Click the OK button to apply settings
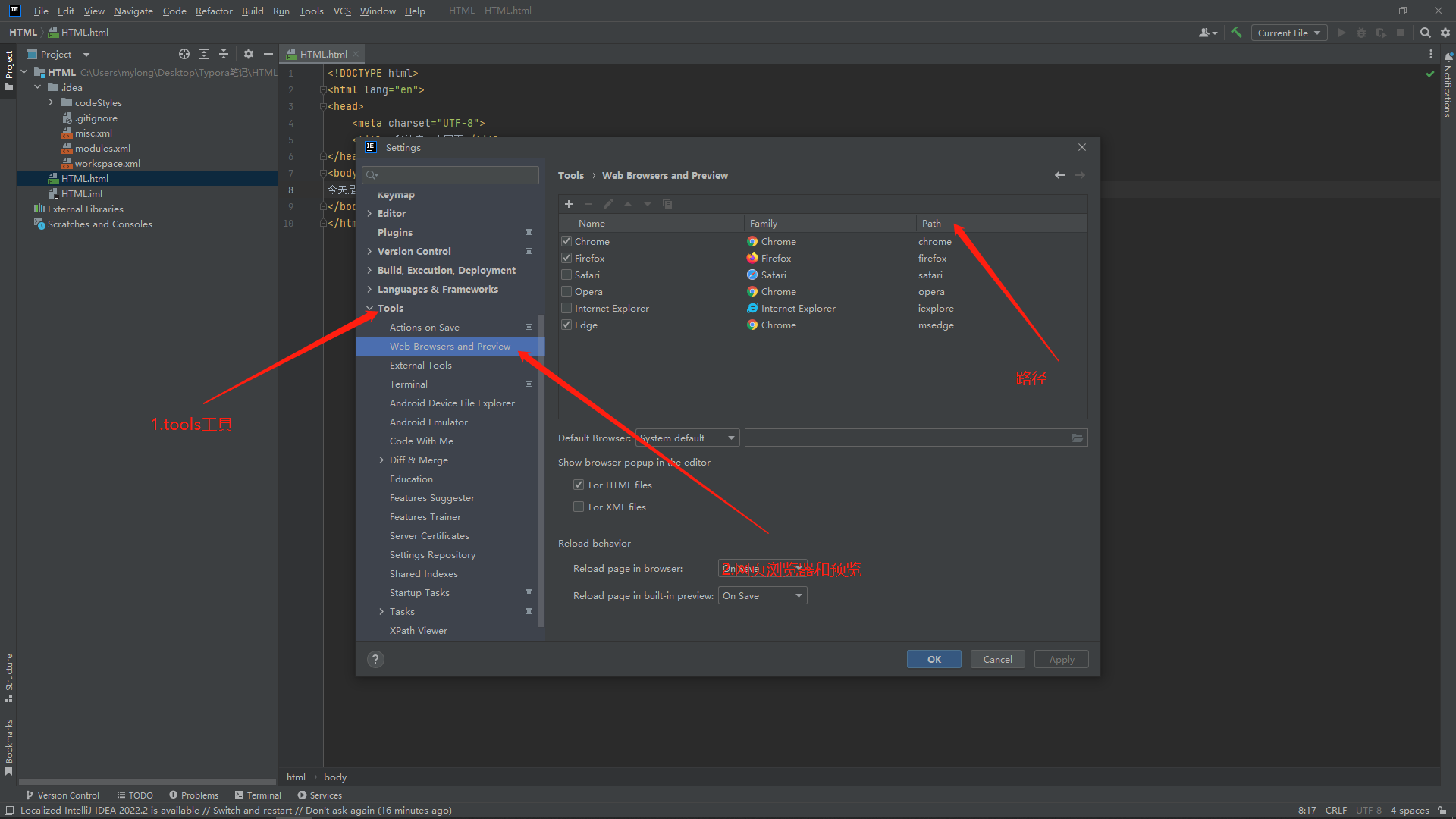The height and width of the screenshot is (819, 1456). (x=934, y=659)
